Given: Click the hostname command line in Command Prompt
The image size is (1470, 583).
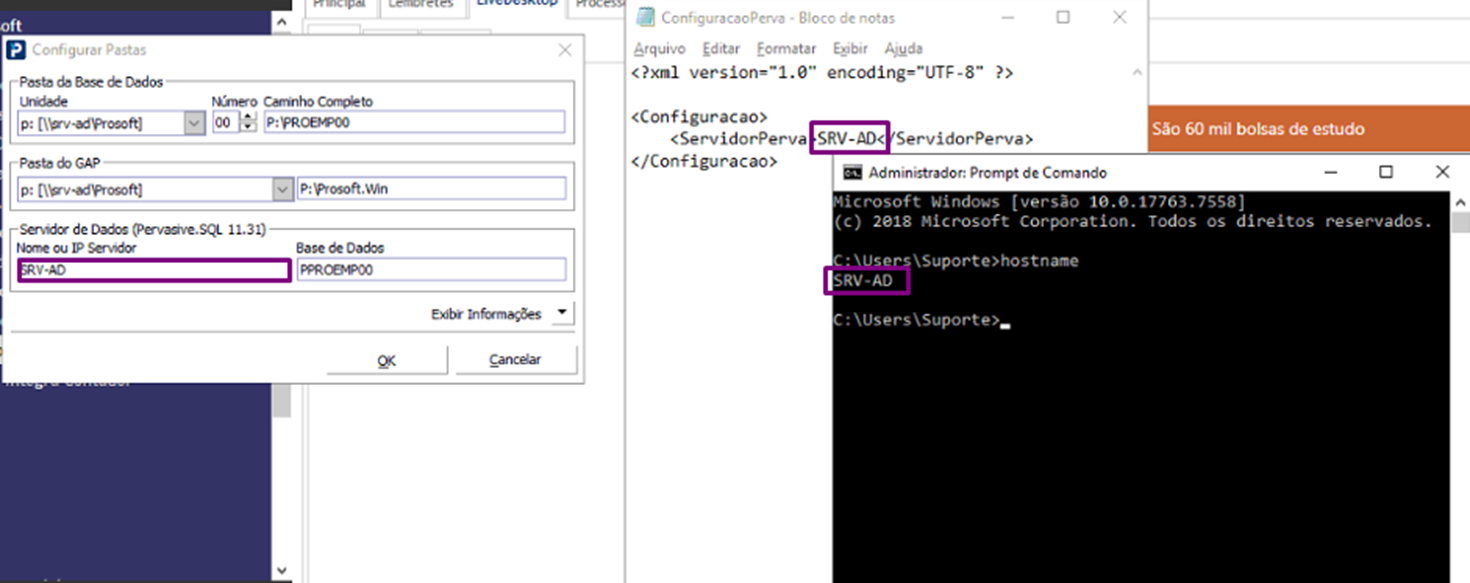Looking at the screenshot, I should (956, 261).
